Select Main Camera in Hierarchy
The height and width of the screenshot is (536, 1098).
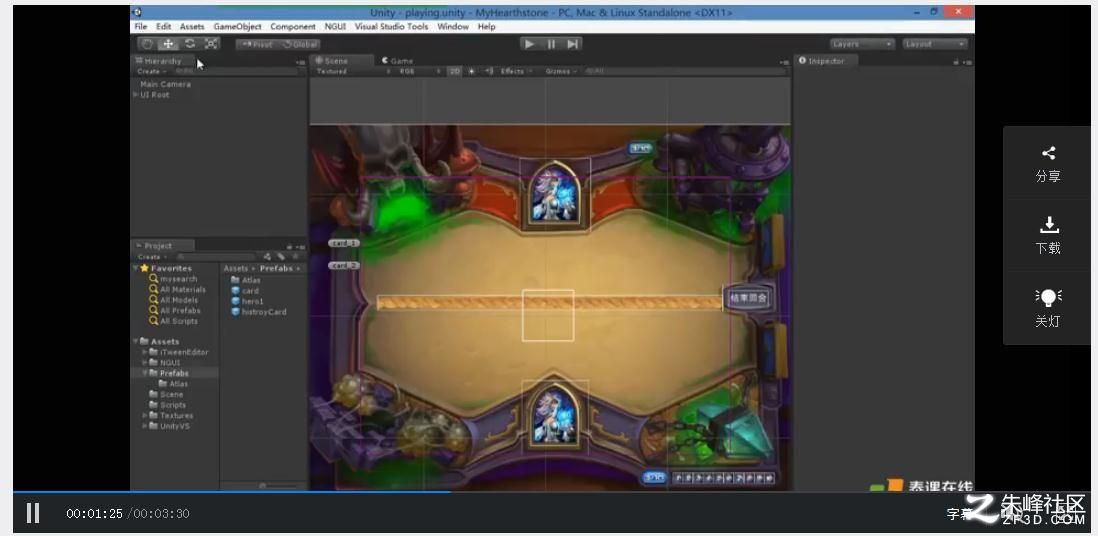coord(165,84)
